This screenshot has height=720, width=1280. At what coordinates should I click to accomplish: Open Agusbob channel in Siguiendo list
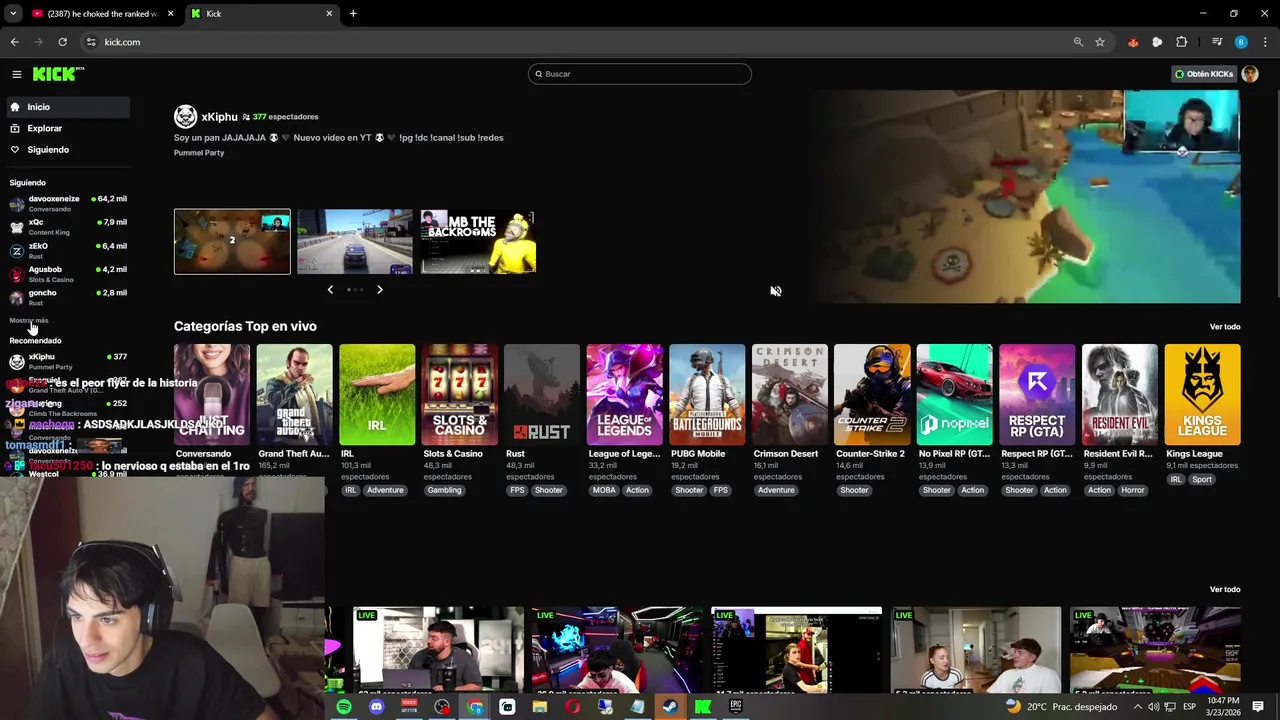tap(68, 274)
